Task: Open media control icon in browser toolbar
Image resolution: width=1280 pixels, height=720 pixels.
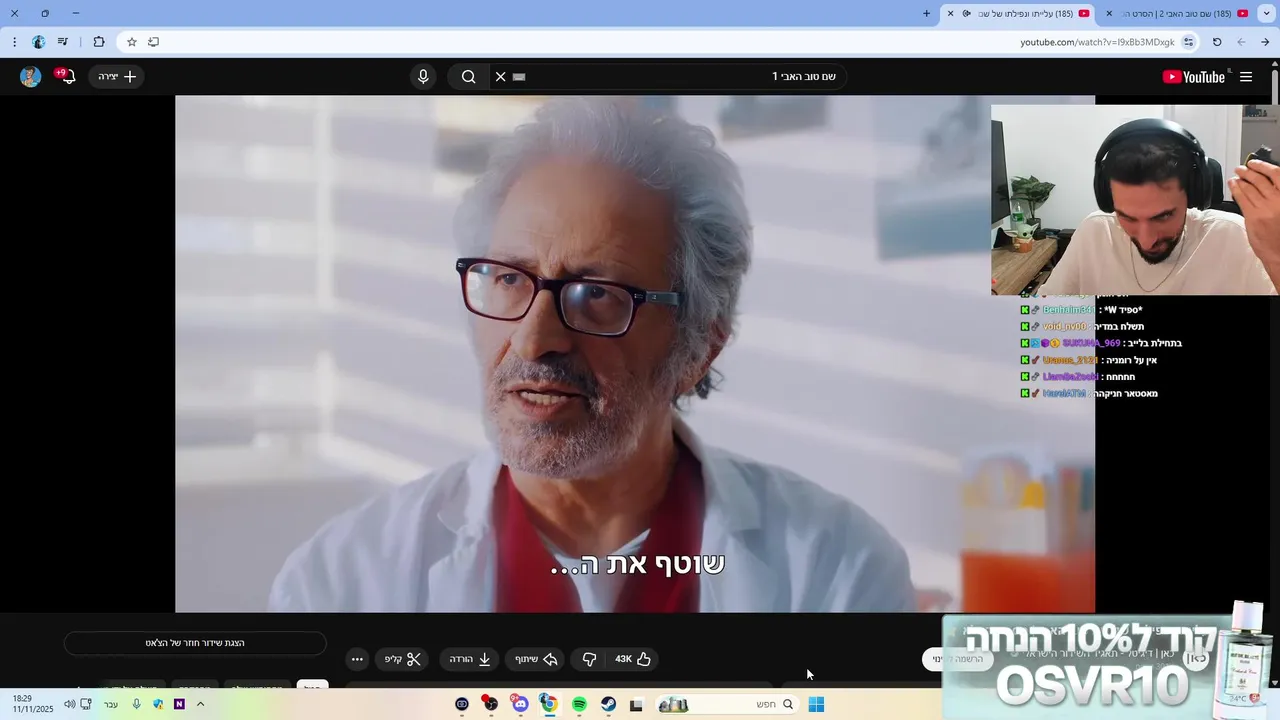Action: tap(63, 42)
